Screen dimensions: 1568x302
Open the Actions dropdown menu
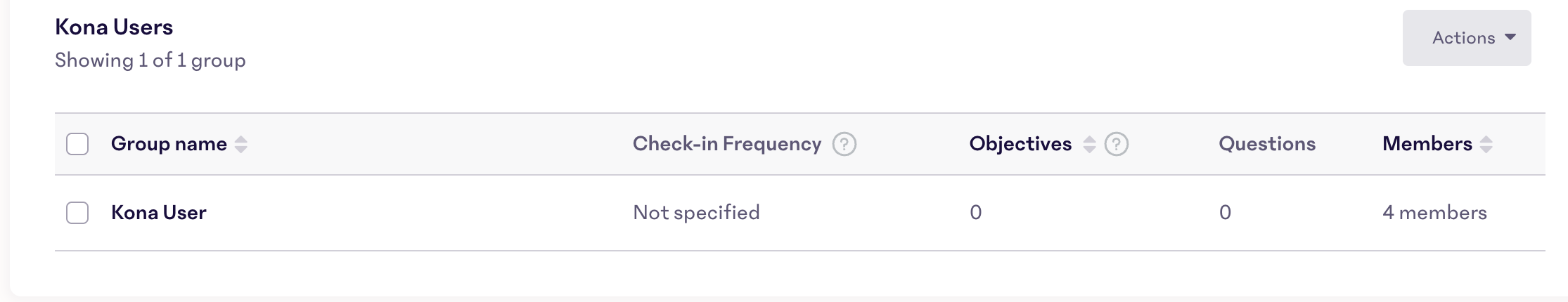[x=1467, y=38]
